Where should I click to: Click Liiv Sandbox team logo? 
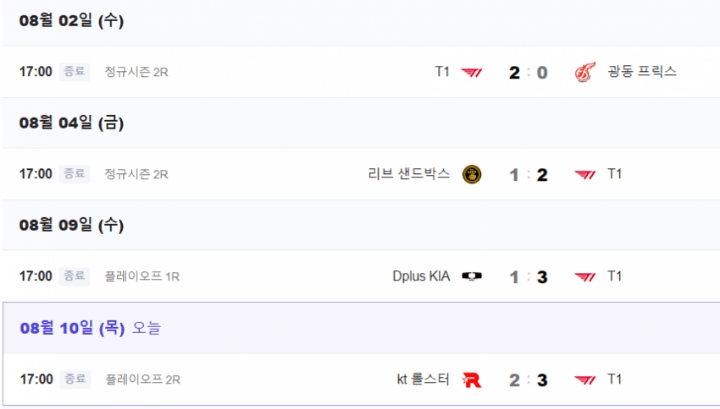tap(472, 174)
